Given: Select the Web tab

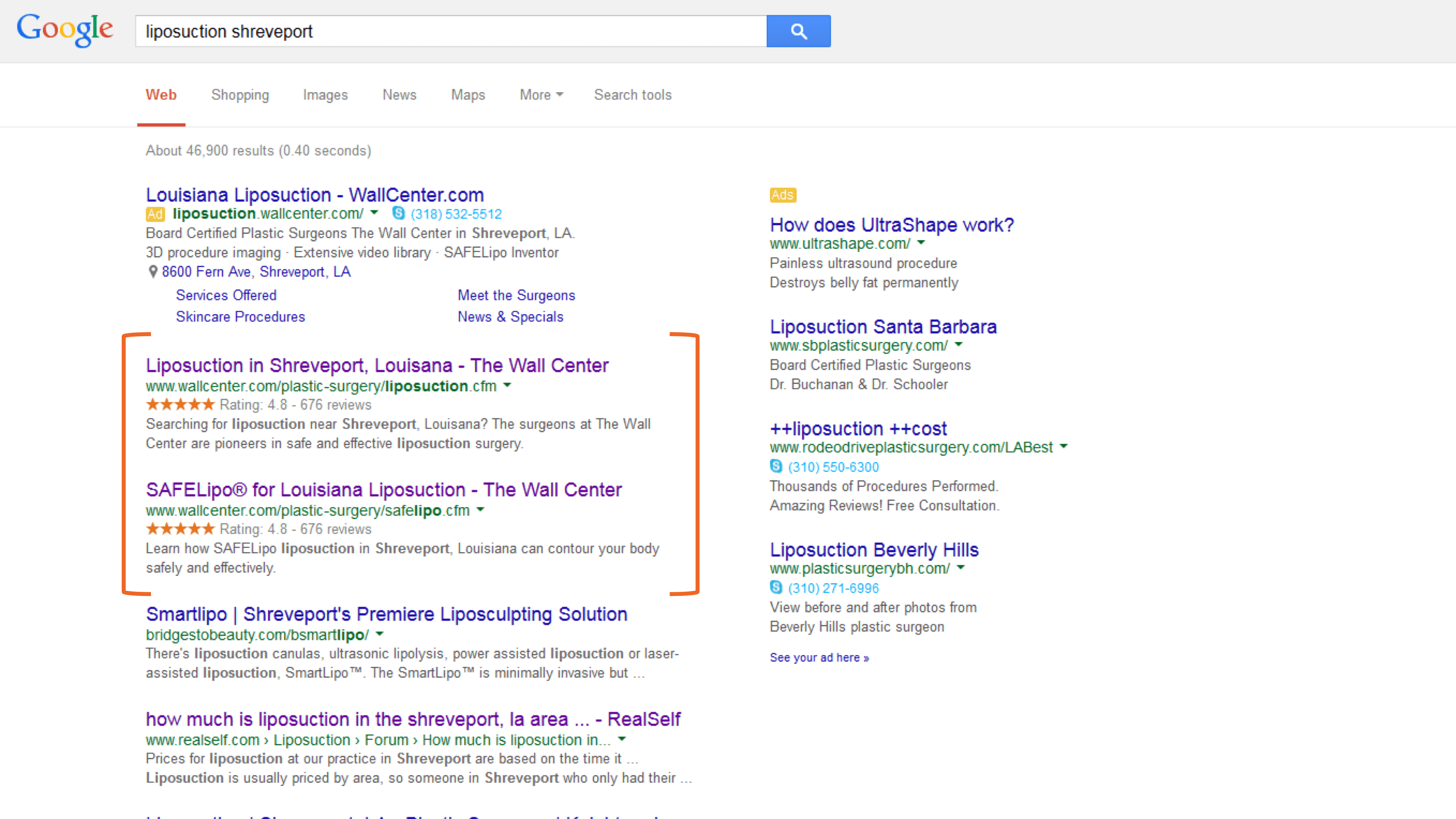Looking at the screenshot, I should coord(161,95).
